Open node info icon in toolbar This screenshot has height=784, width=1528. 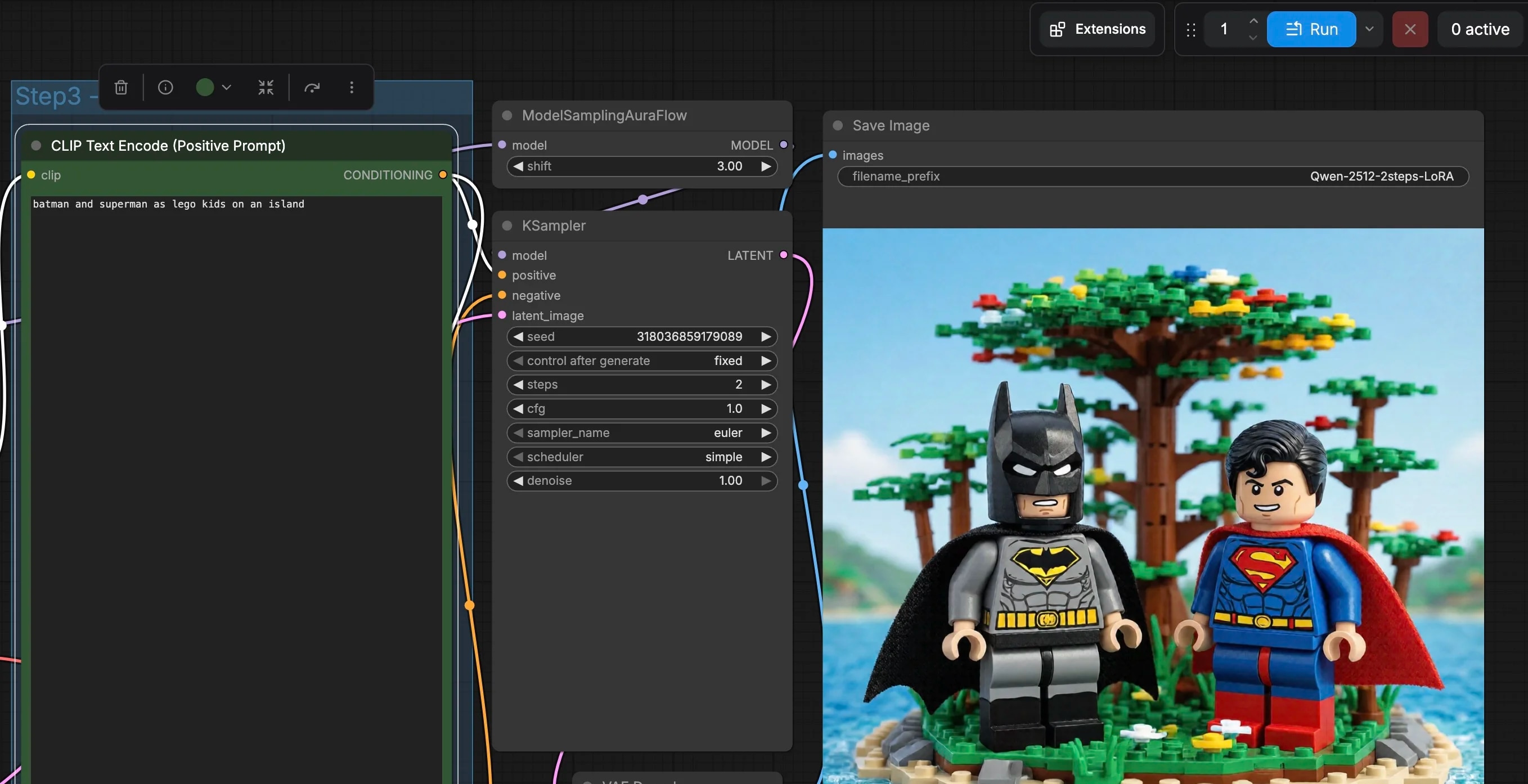point(165,88)
